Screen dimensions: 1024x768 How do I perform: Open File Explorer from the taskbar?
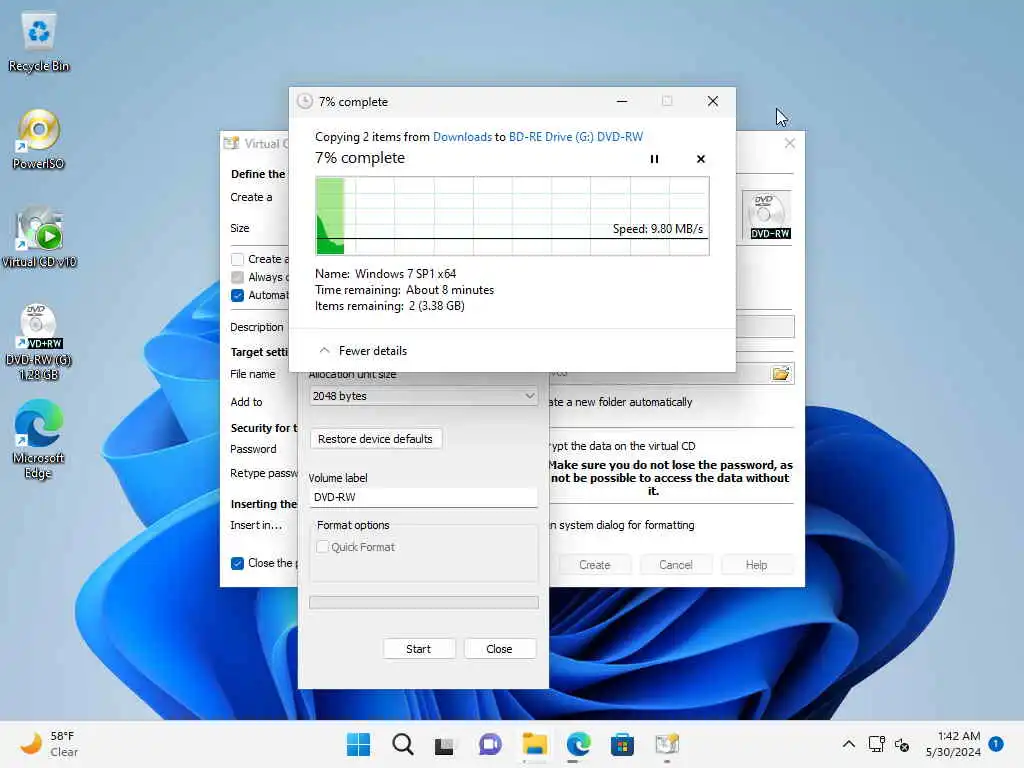pos(534,744)
